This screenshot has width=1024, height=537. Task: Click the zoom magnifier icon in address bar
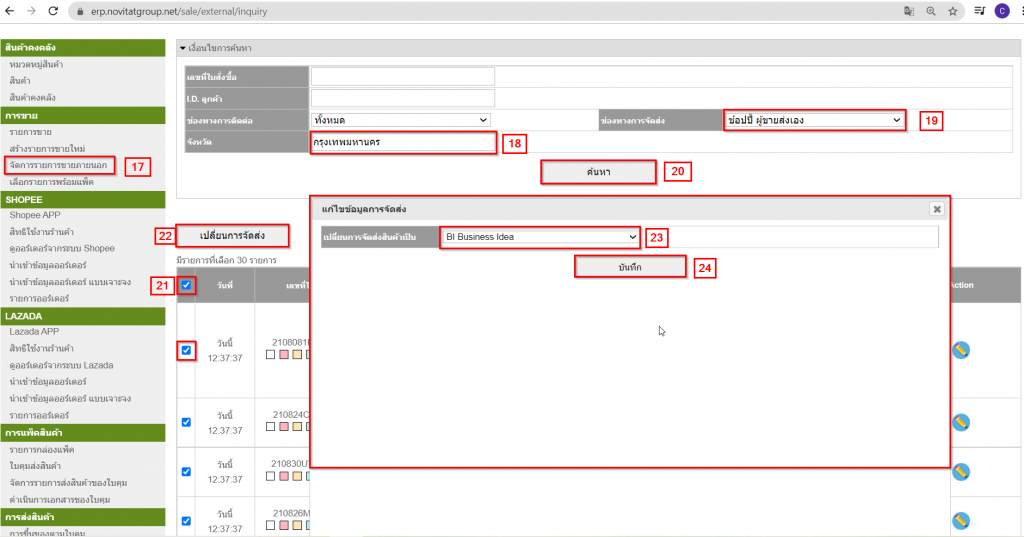931,11
